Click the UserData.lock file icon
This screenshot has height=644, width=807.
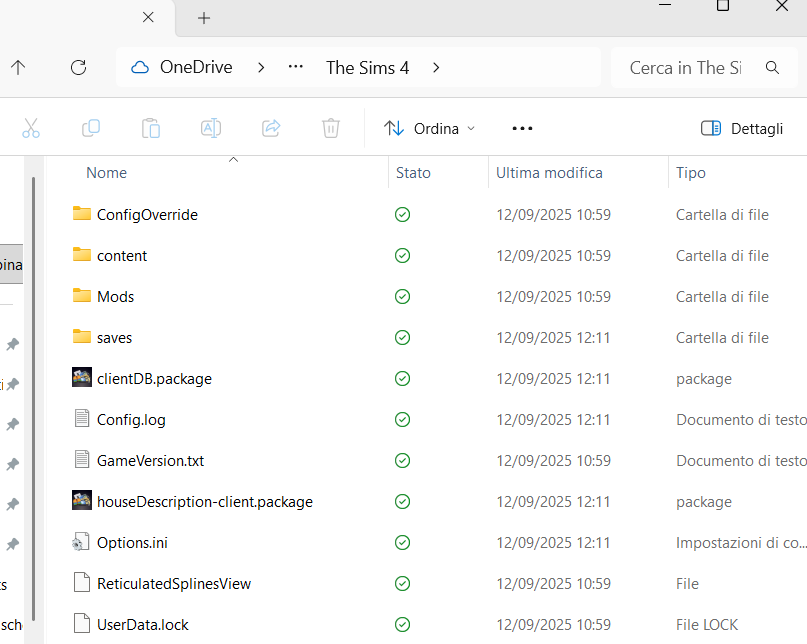82,623
